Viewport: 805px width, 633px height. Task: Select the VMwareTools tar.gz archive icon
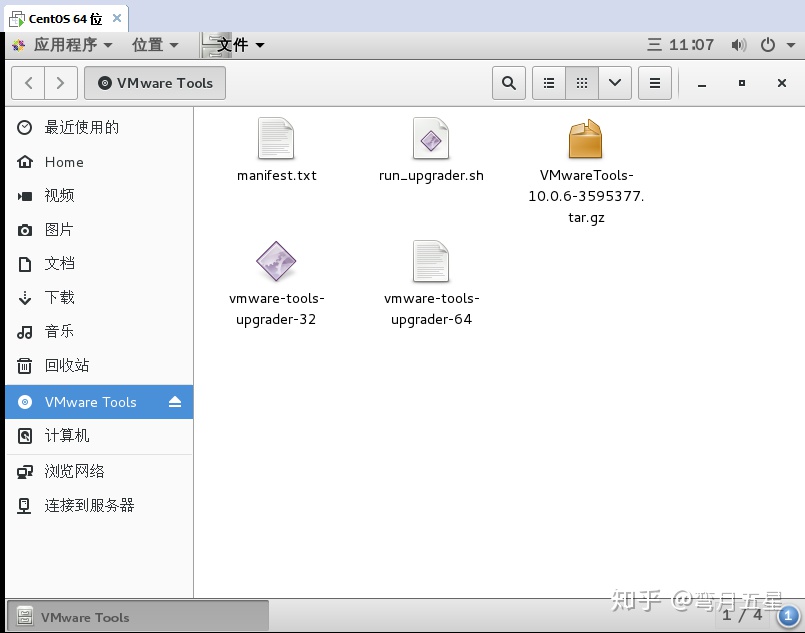585,139
